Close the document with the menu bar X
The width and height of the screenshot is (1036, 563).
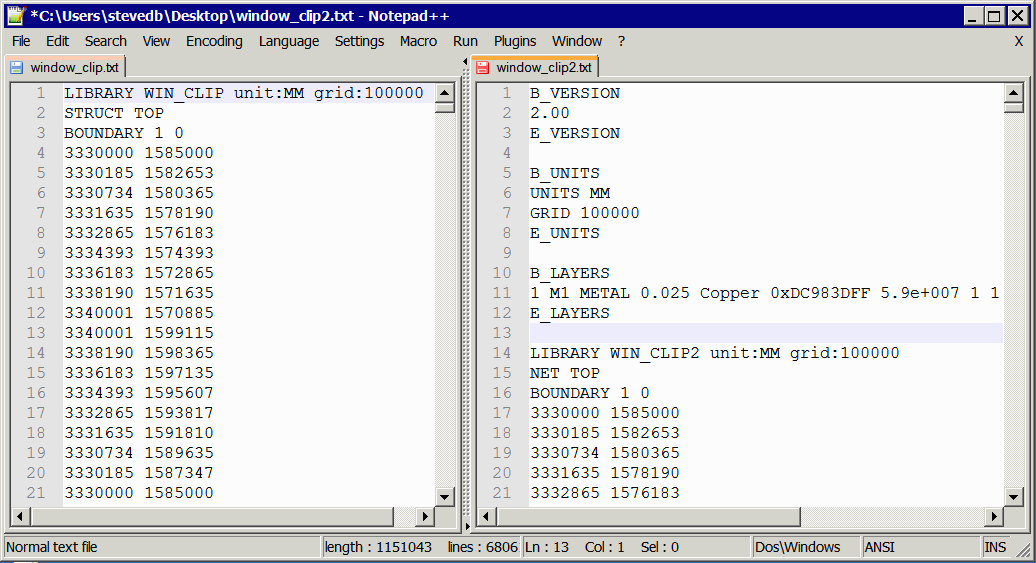tap(1019, 41)
